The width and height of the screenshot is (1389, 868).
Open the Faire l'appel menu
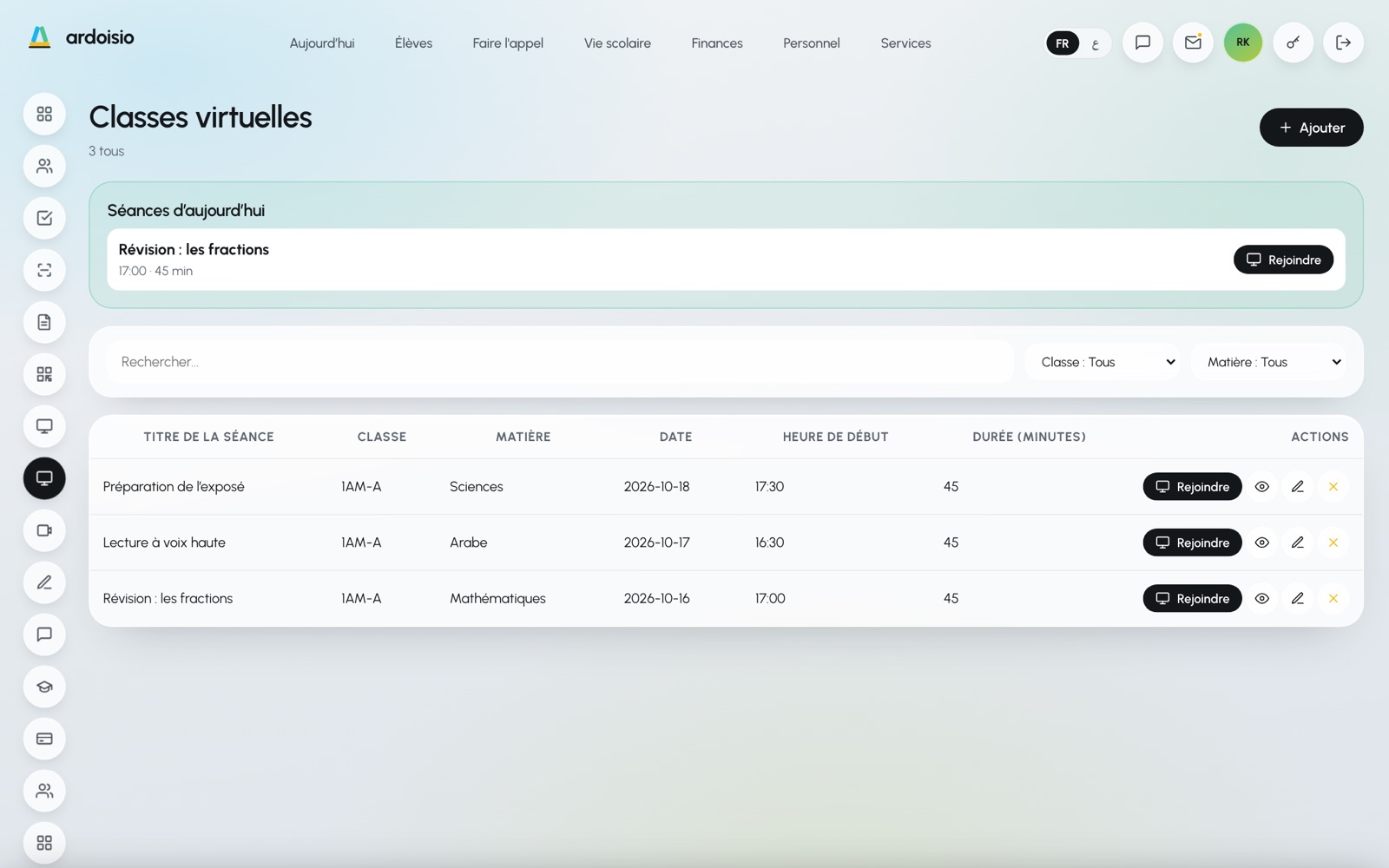point(508,43)
